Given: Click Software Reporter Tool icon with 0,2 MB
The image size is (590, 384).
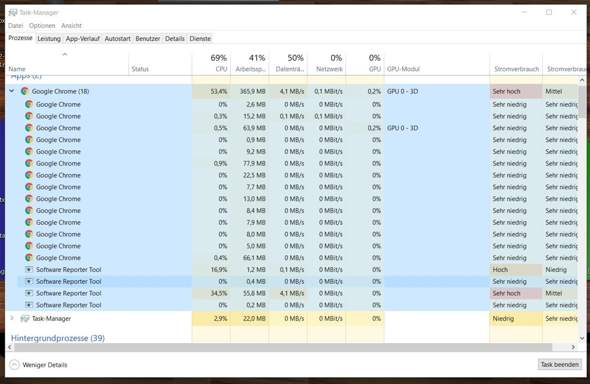Looking at the screenshot, I should [29, 305].
